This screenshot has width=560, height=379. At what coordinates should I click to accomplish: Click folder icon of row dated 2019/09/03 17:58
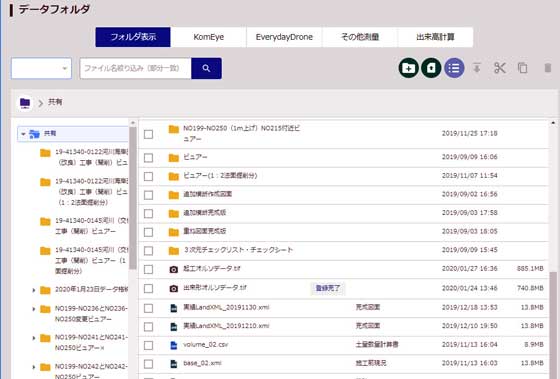(174, 213)
